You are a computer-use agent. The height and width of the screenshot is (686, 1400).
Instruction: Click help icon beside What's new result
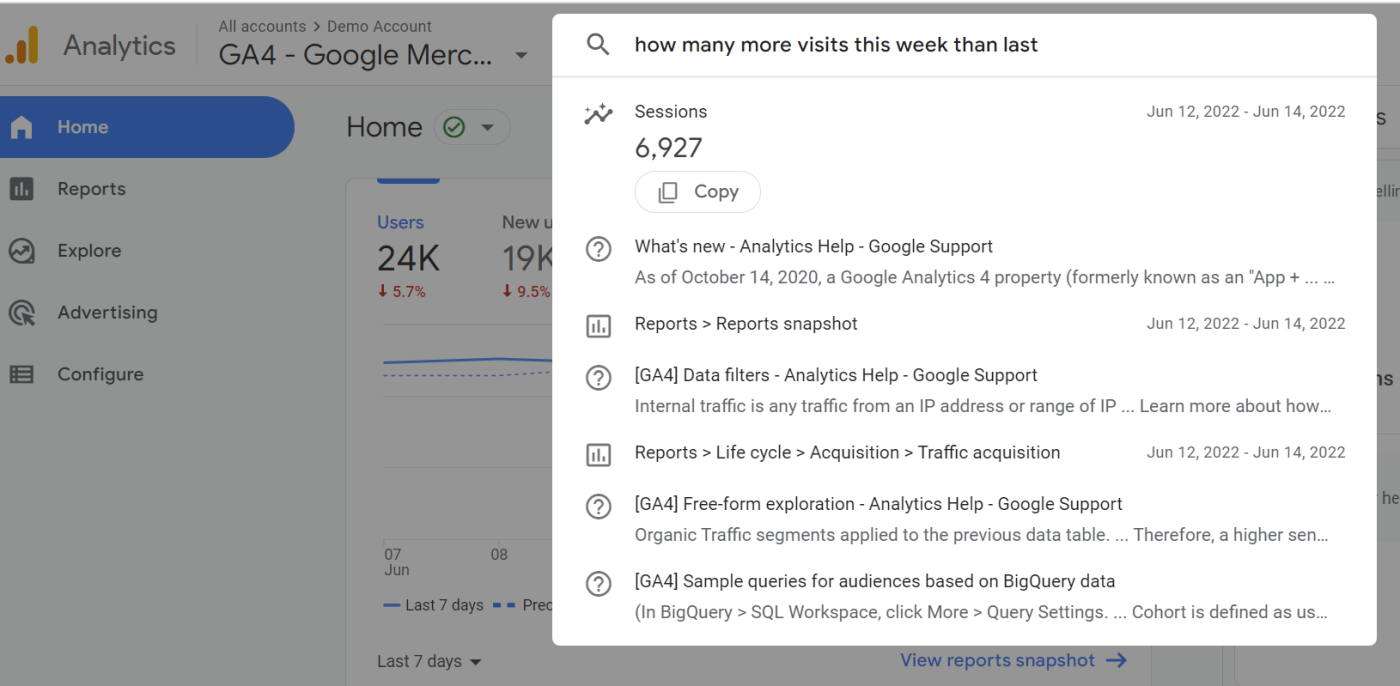598,249
